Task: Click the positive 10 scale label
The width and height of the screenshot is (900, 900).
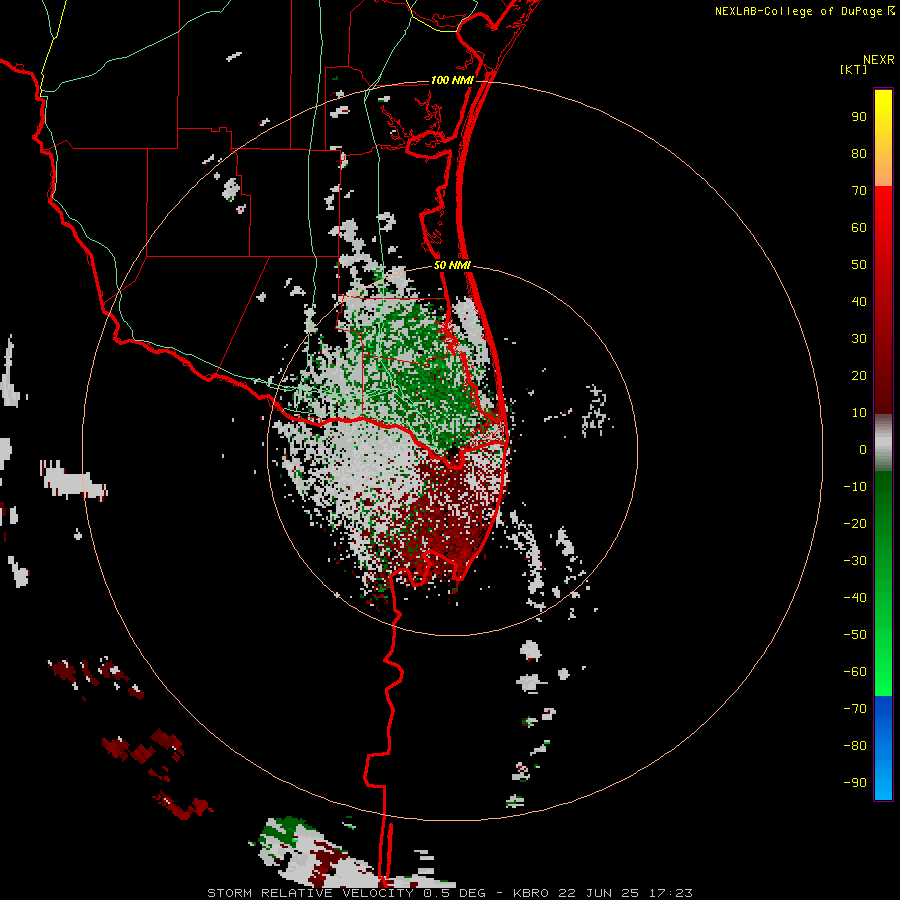Action: (859, 413)
